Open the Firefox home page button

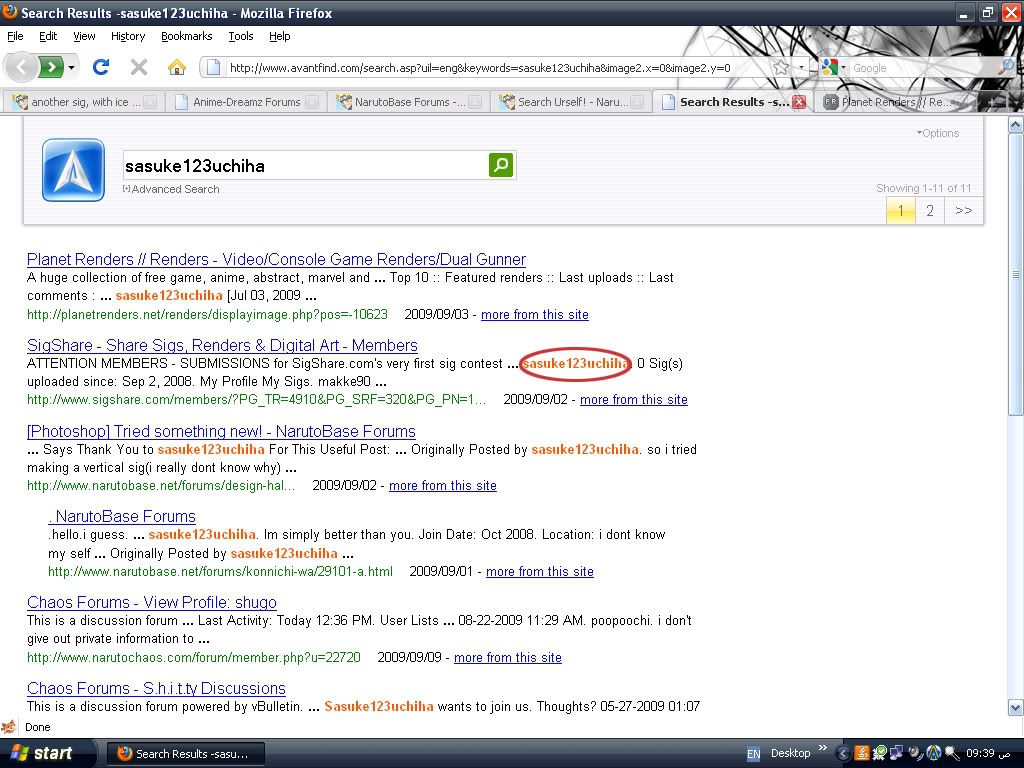tap(176, 67)
